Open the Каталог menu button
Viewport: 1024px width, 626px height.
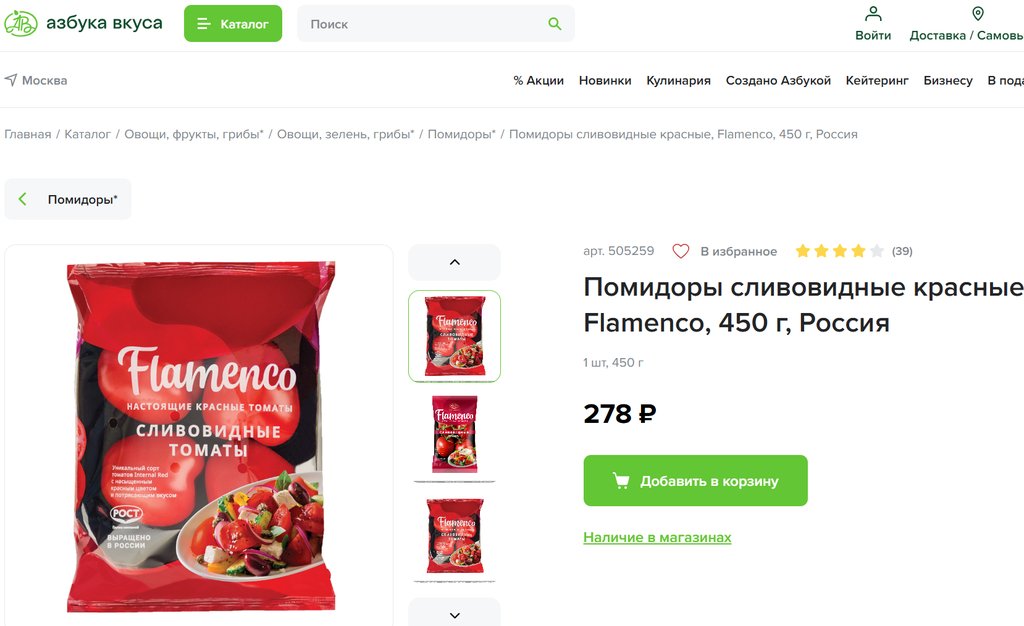coord(233,23)
